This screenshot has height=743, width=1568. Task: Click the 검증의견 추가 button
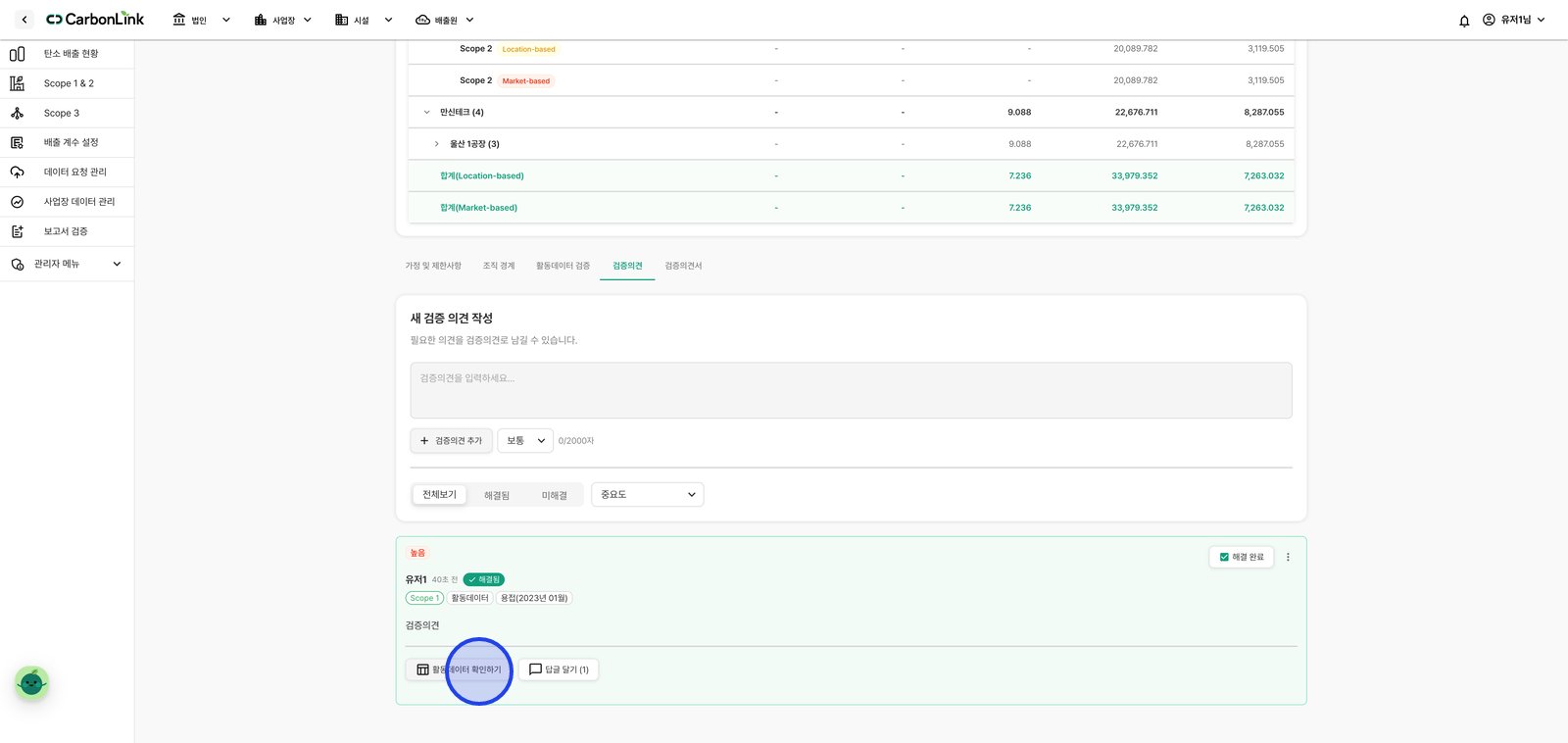tap(451, 441)
